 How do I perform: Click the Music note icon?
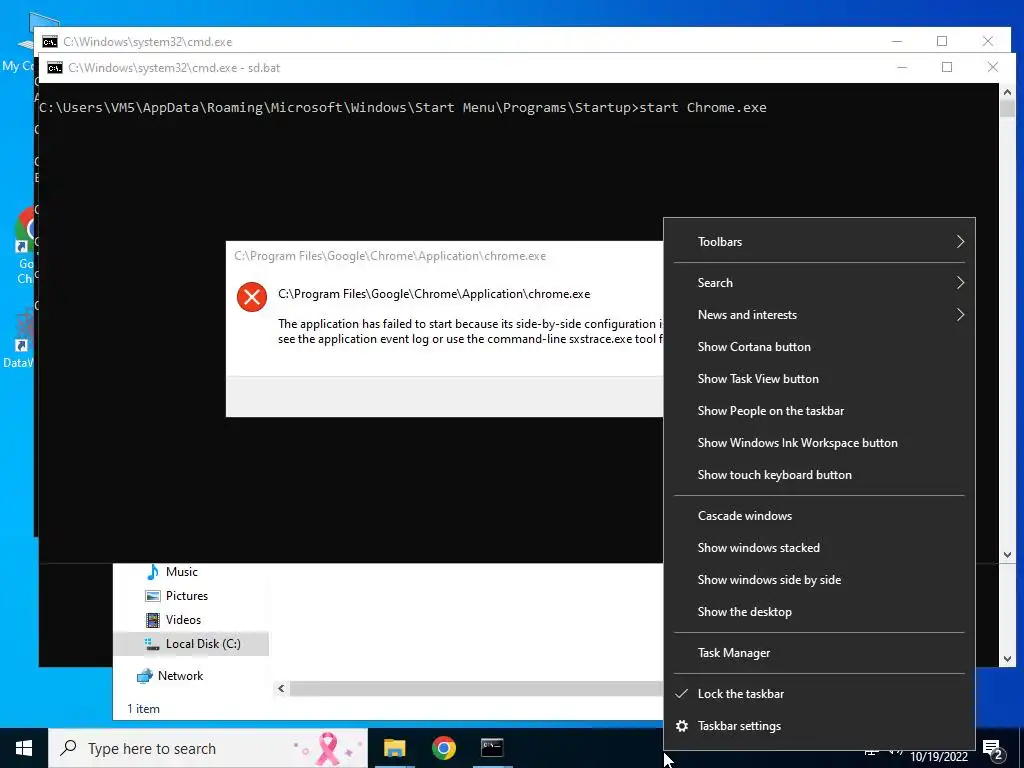[x=153, y=572]
